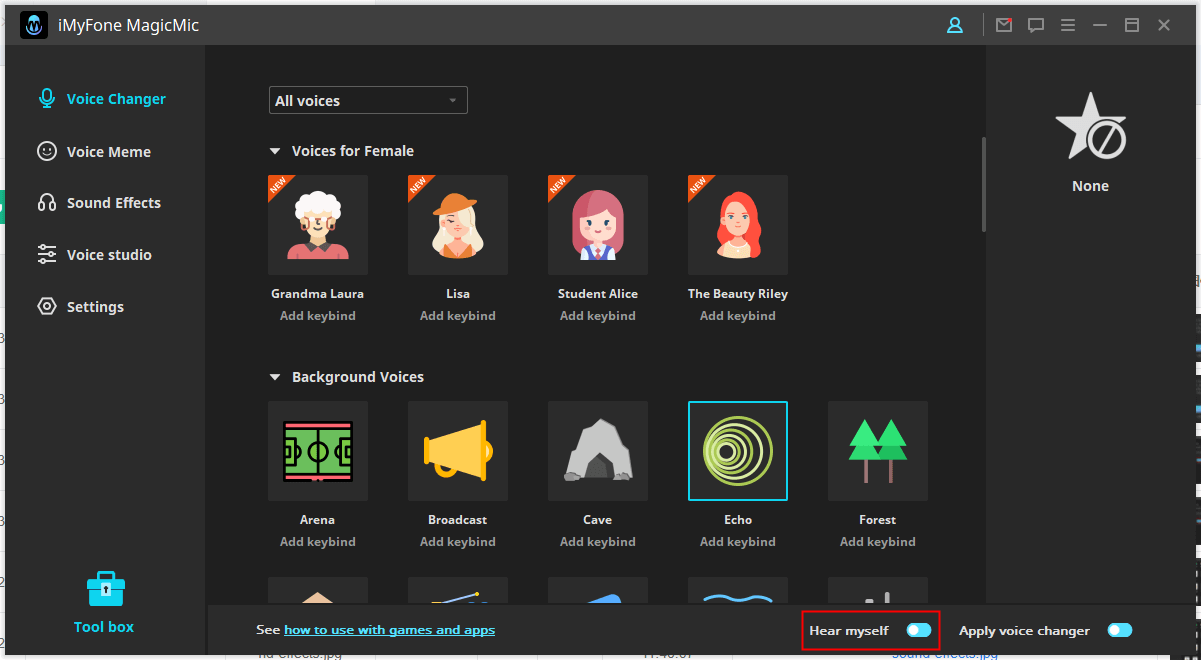Choose the Broadcast megaphone voice
Screen dimensions: 1201x660
[x=458, y=451]
